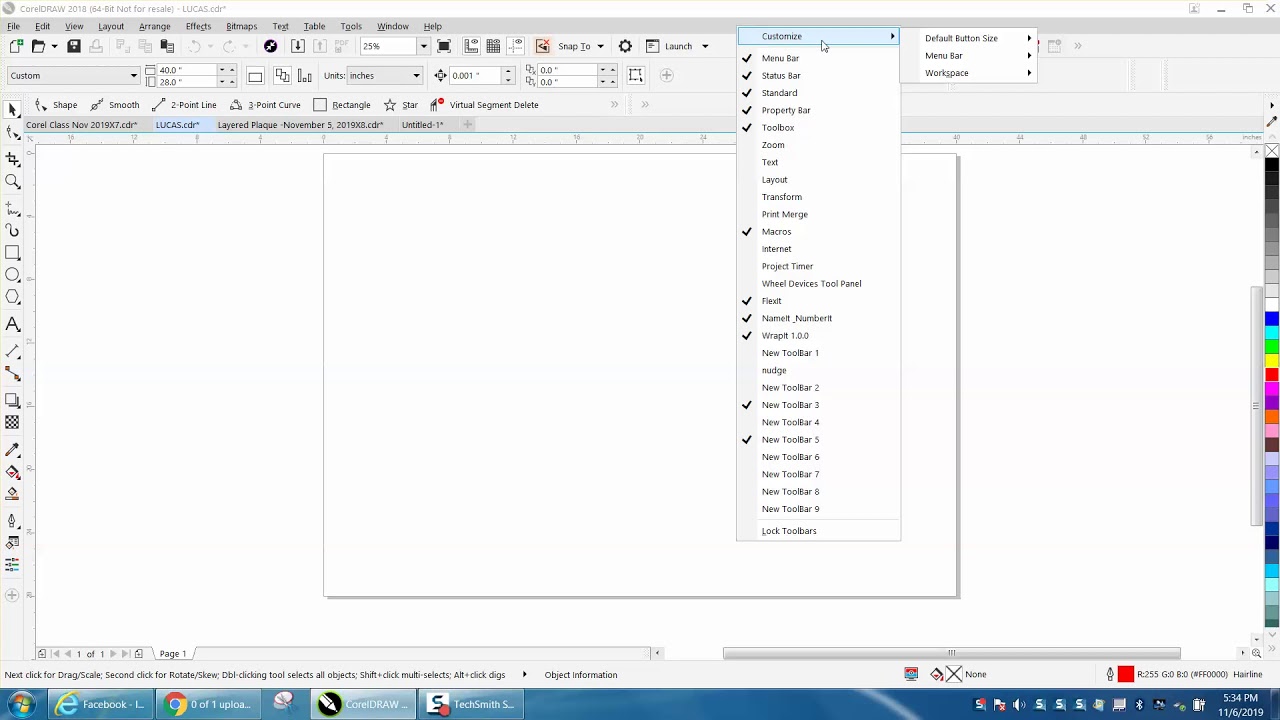The width and height of the screenshot is (1280, 720).
Task: Open the Tools menu
Action: tap(351, 26)
